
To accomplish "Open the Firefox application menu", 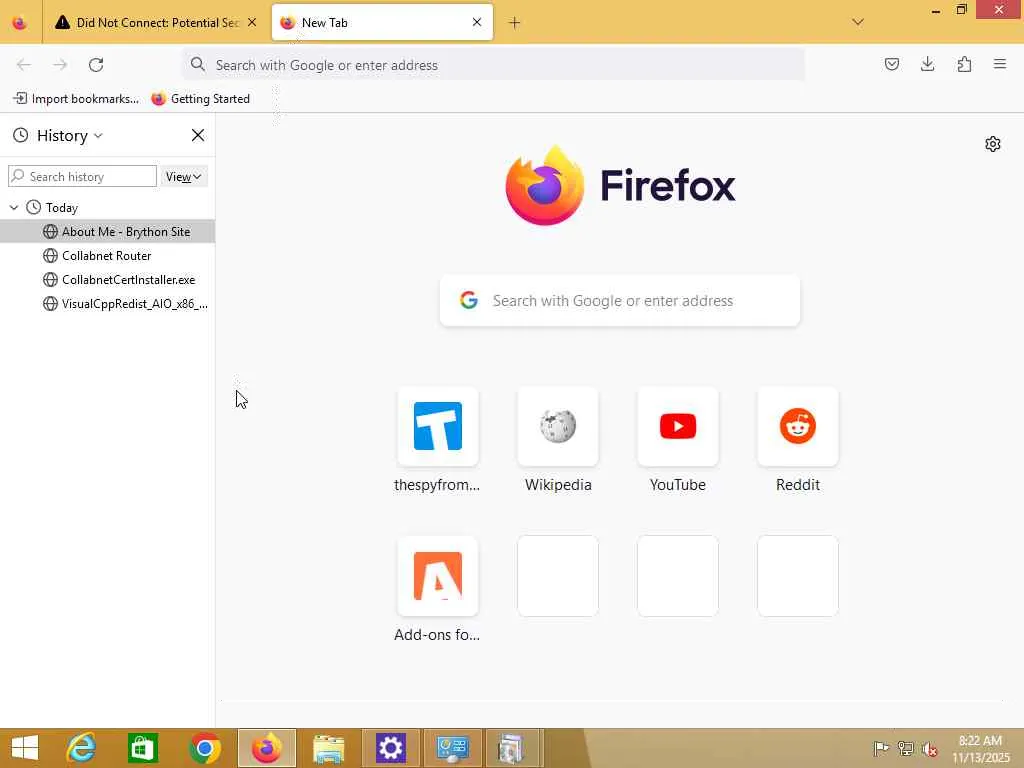I will click(x=1000, y=64).
